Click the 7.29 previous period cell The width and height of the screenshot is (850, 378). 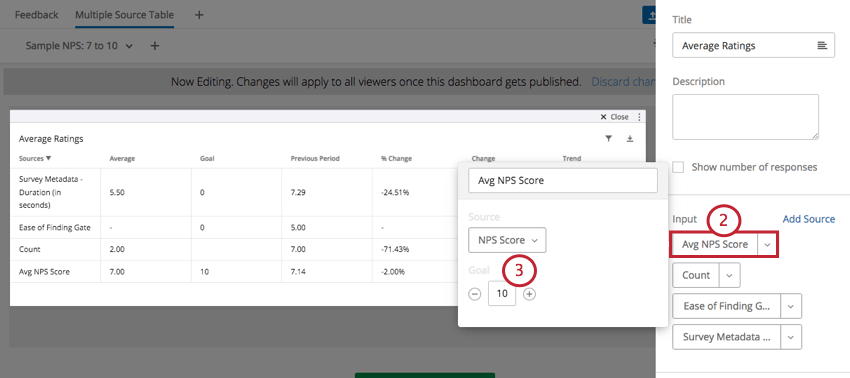pos(298,192)
